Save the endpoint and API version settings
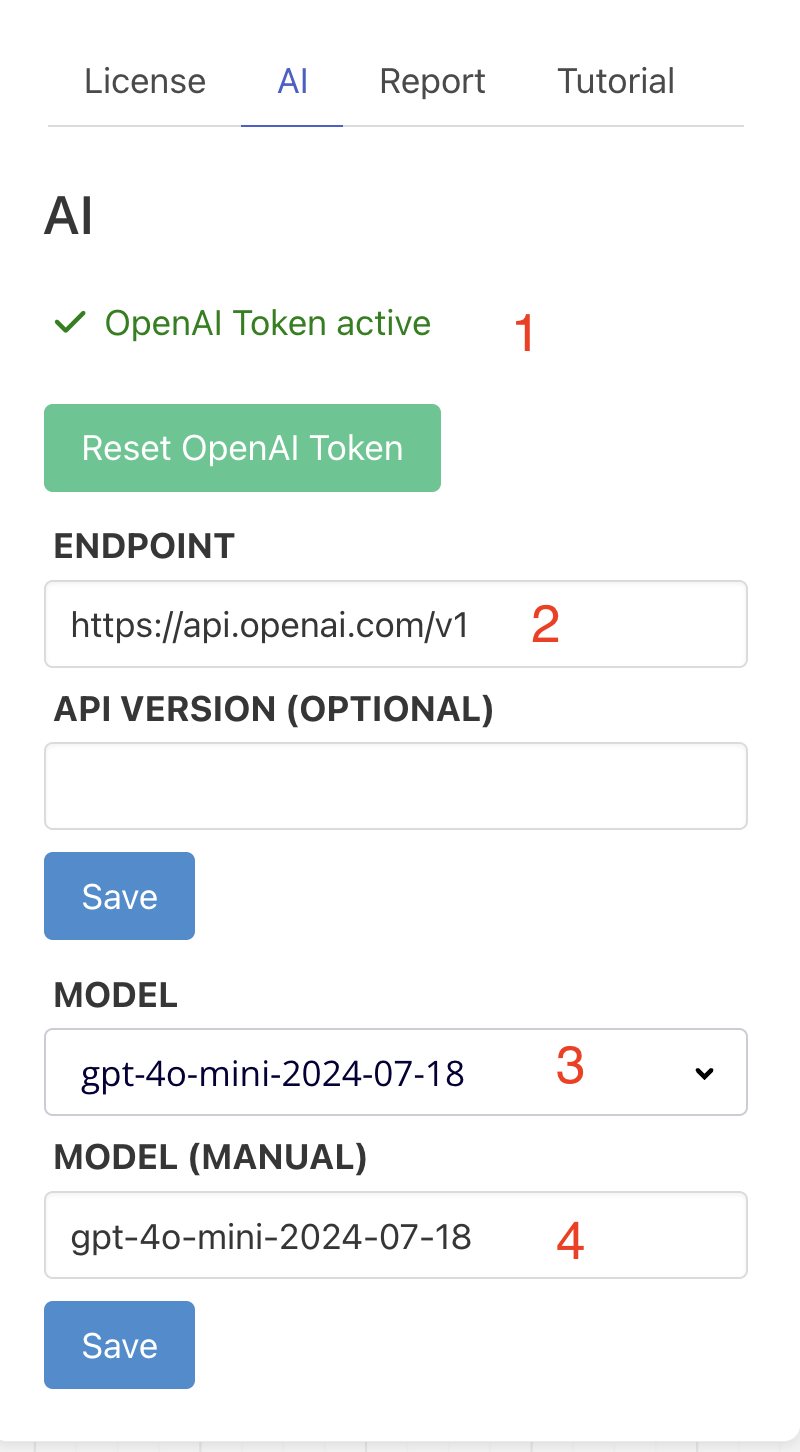 pos(119,896)
